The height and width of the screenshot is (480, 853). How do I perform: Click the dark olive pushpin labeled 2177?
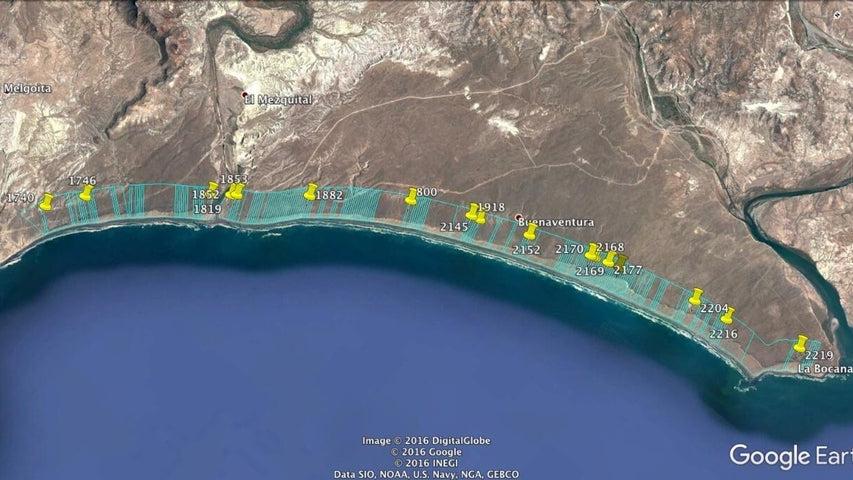pos(622,260)
